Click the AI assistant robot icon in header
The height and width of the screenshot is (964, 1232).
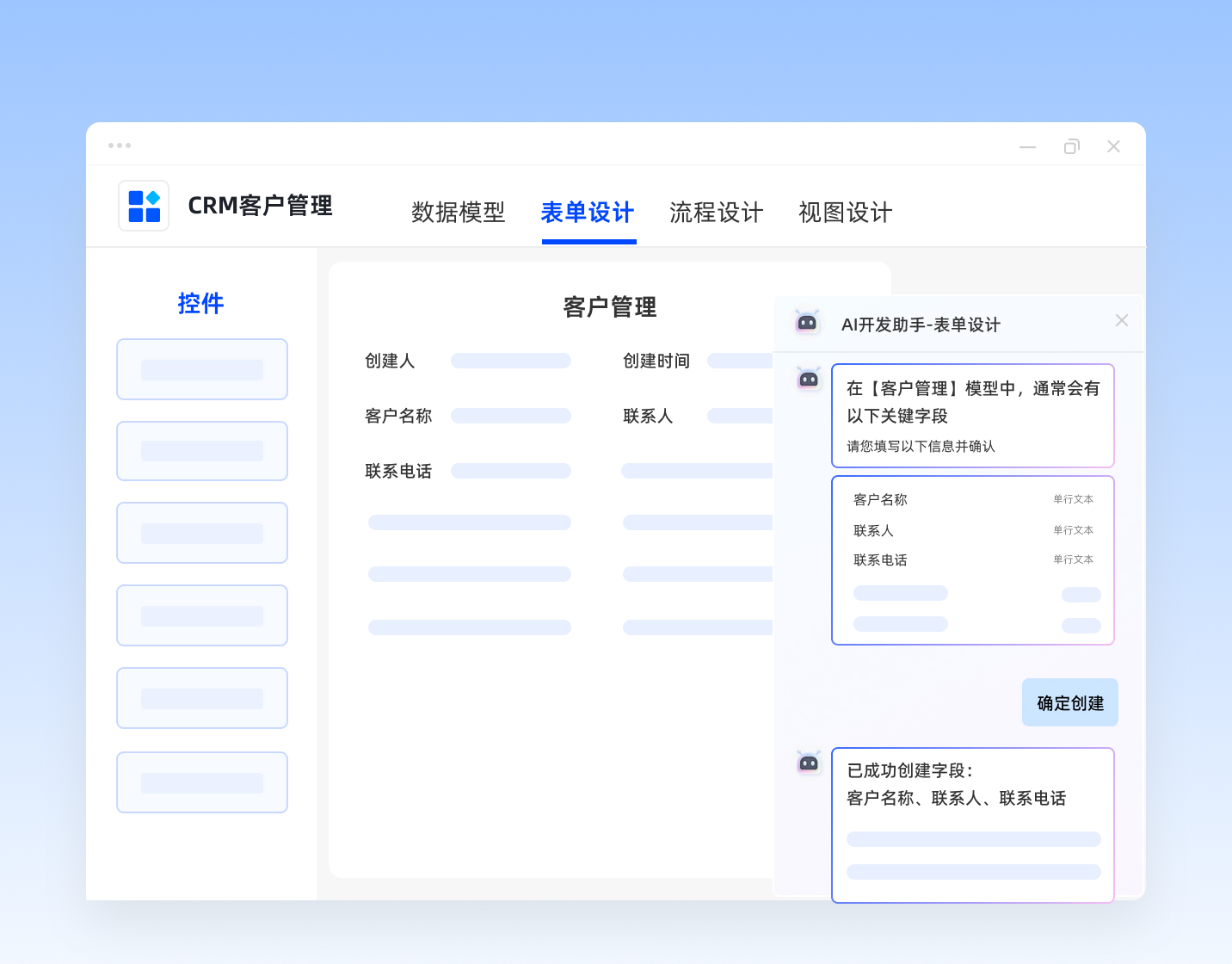tap(807, 323)
